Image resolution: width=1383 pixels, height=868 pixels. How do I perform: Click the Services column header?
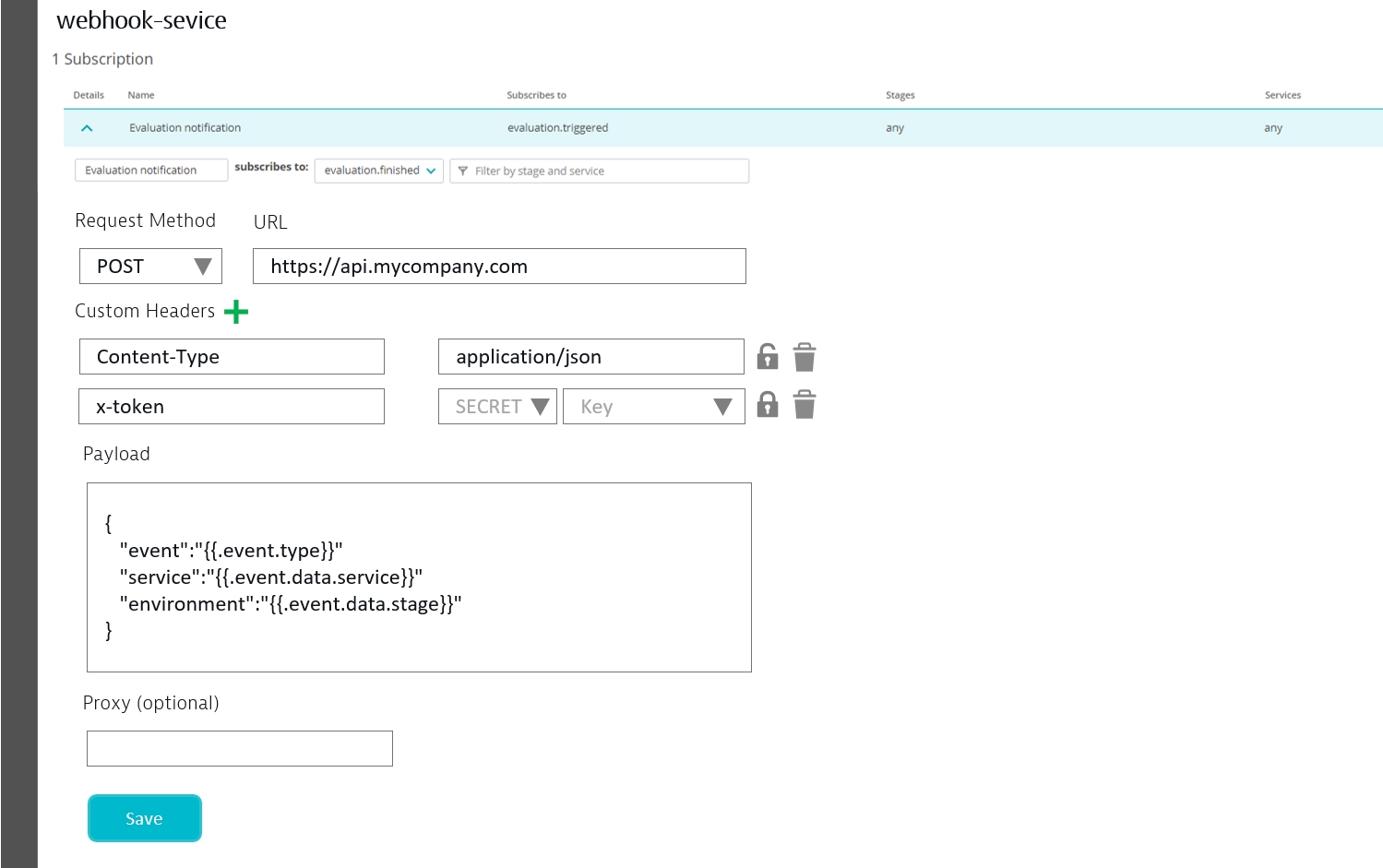pos(1282,95)
